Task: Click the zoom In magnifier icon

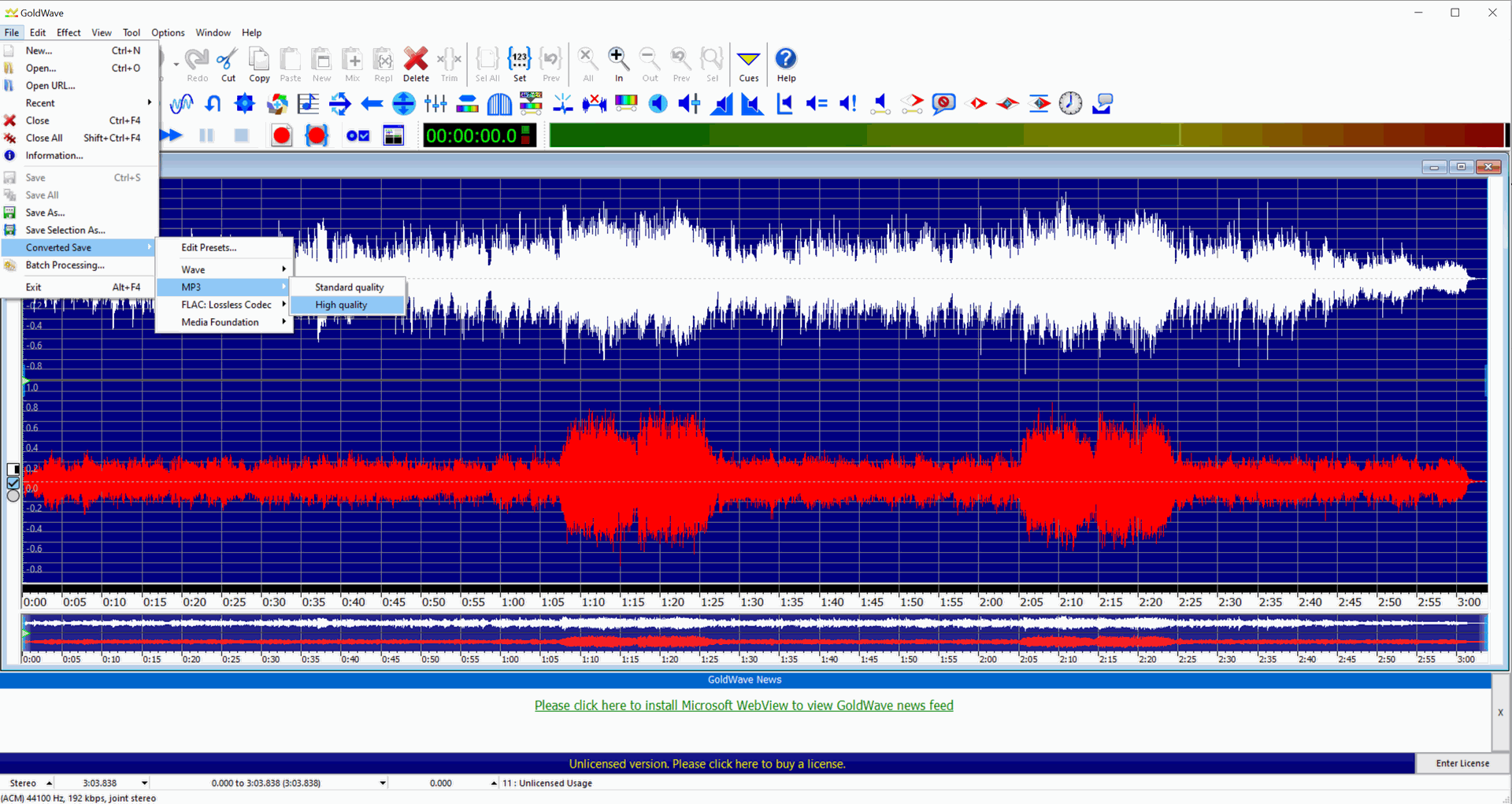Action: (x=618, y=65)
